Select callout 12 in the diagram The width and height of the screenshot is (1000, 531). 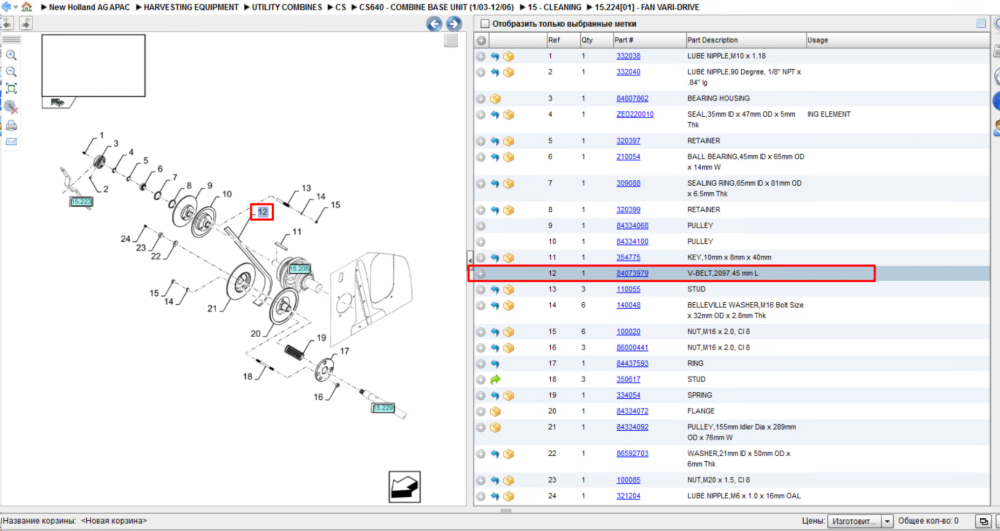tap(262, 212)
